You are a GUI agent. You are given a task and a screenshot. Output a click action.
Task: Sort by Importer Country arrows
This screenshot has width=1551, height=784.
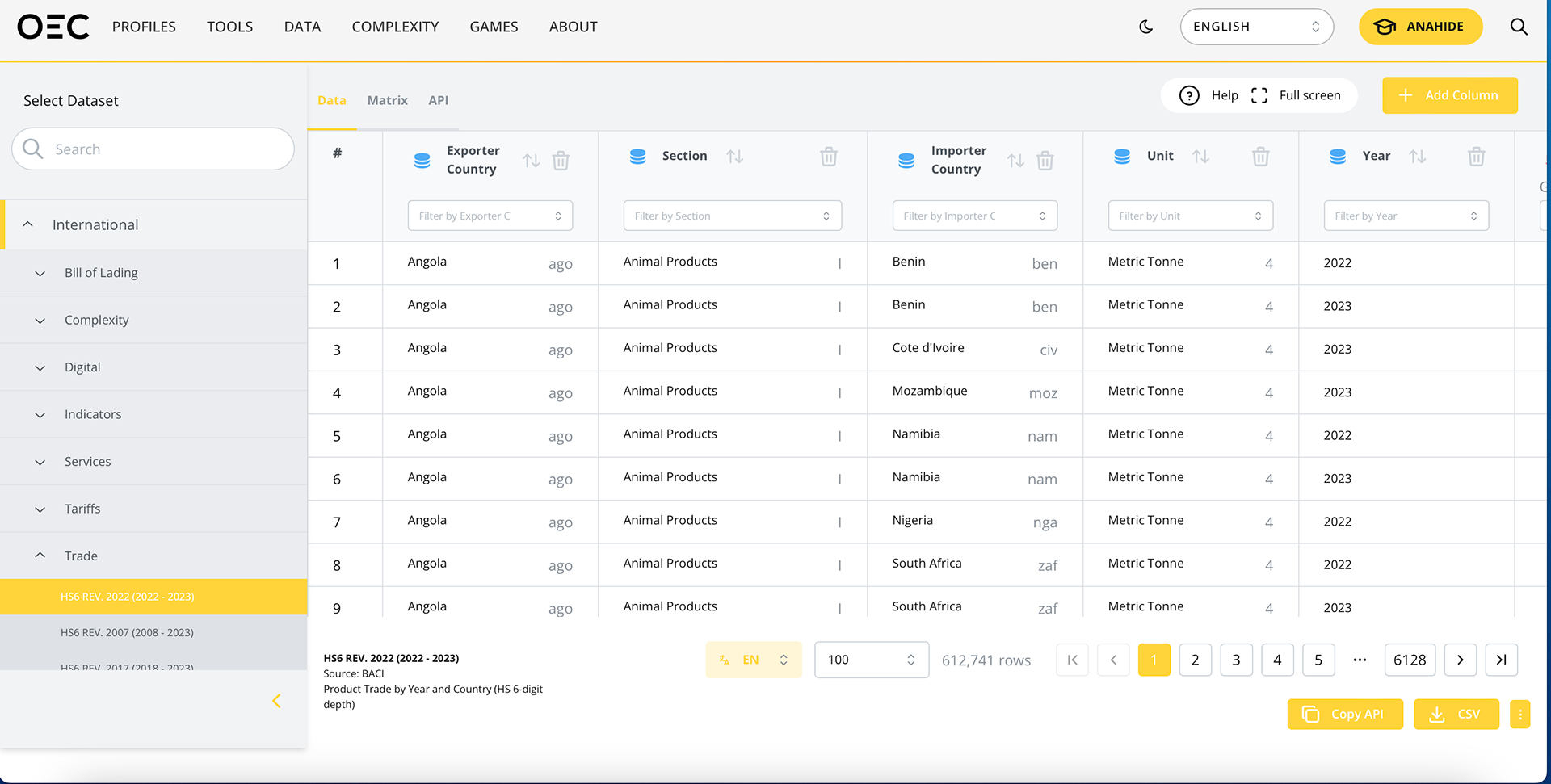pos(1015,161)
